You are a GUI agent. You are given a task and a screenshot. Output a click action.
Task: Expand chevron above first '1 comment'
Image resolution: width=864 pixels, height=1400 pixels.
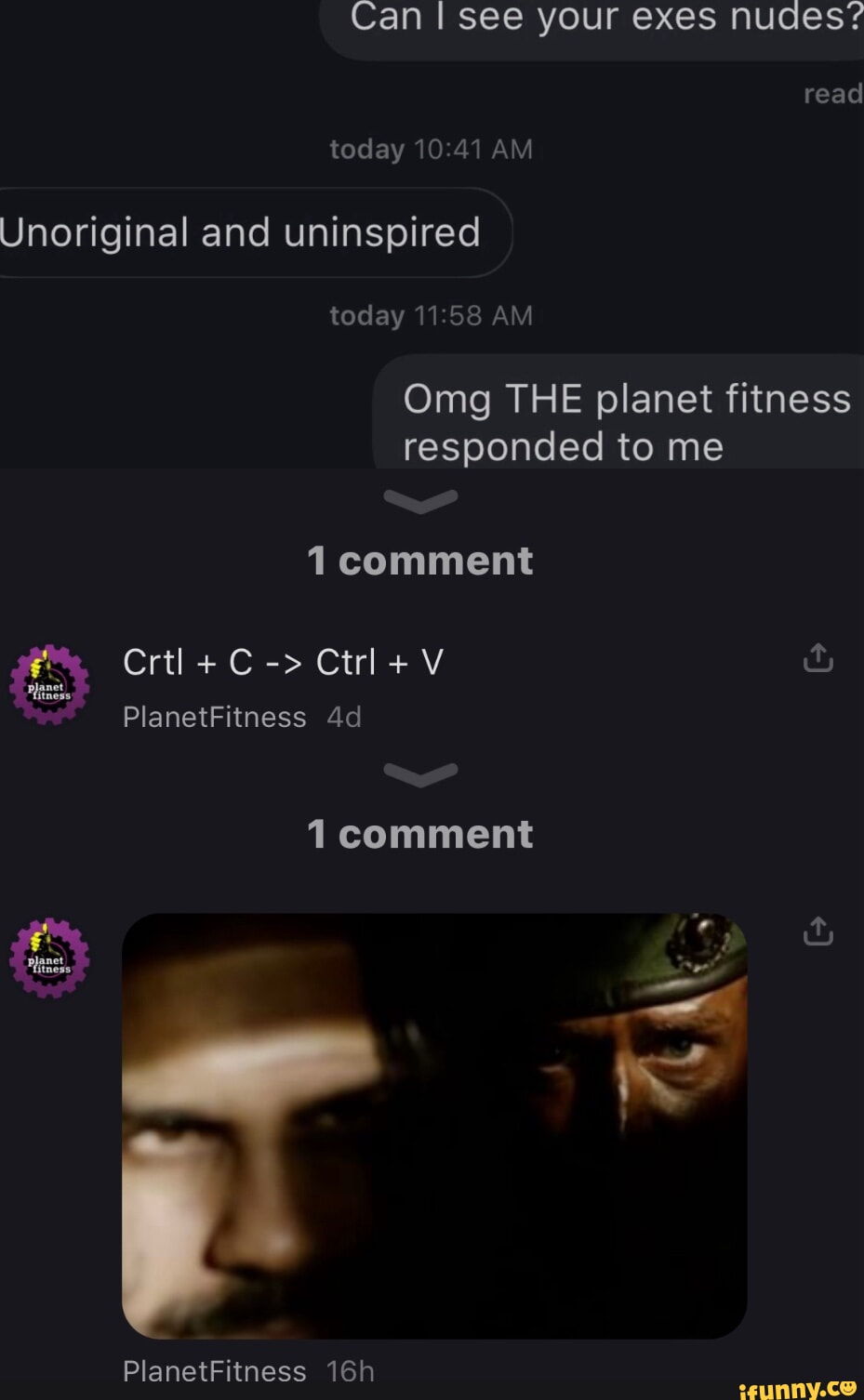point(420,501)
